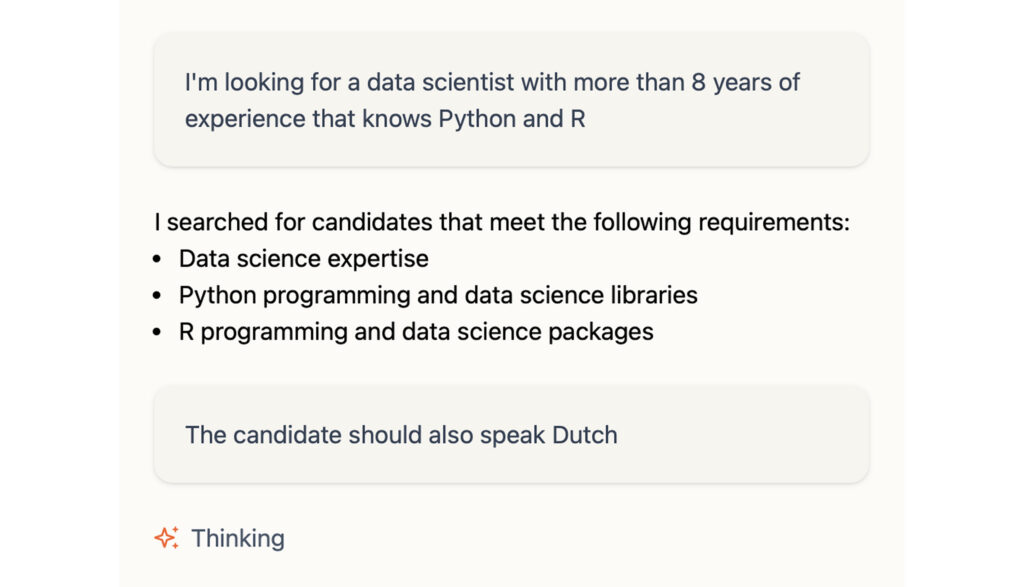
Task: Click the bullet dot before 'R programming'
Action: [157, 332]
